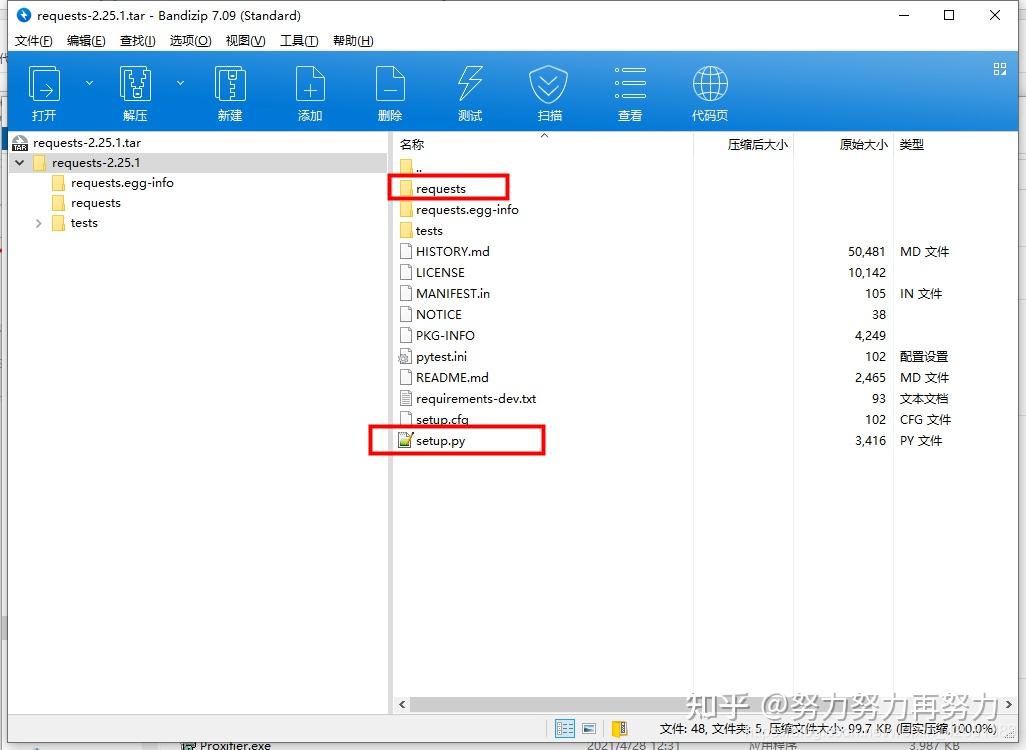Open the 文件(F) menu

point(33,41)
